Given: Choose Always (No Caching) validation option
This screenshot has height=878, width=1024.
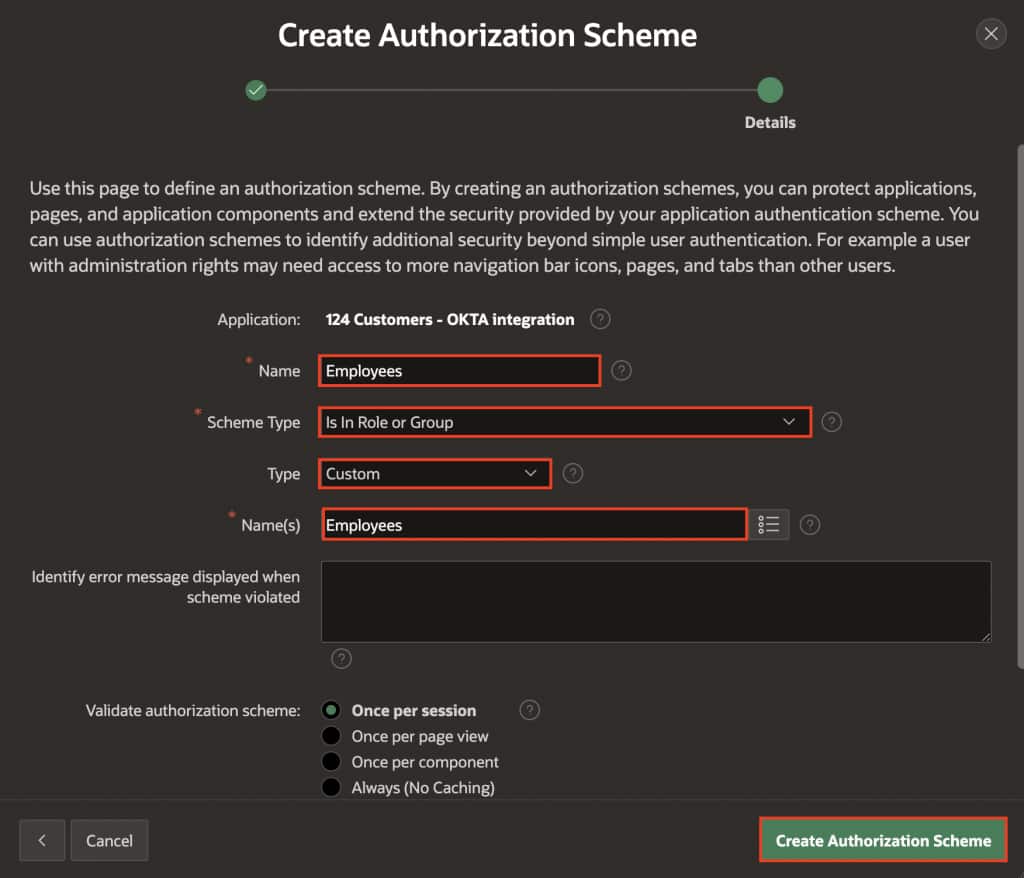Looking at the screenshot, I should (x=331, y=787).
